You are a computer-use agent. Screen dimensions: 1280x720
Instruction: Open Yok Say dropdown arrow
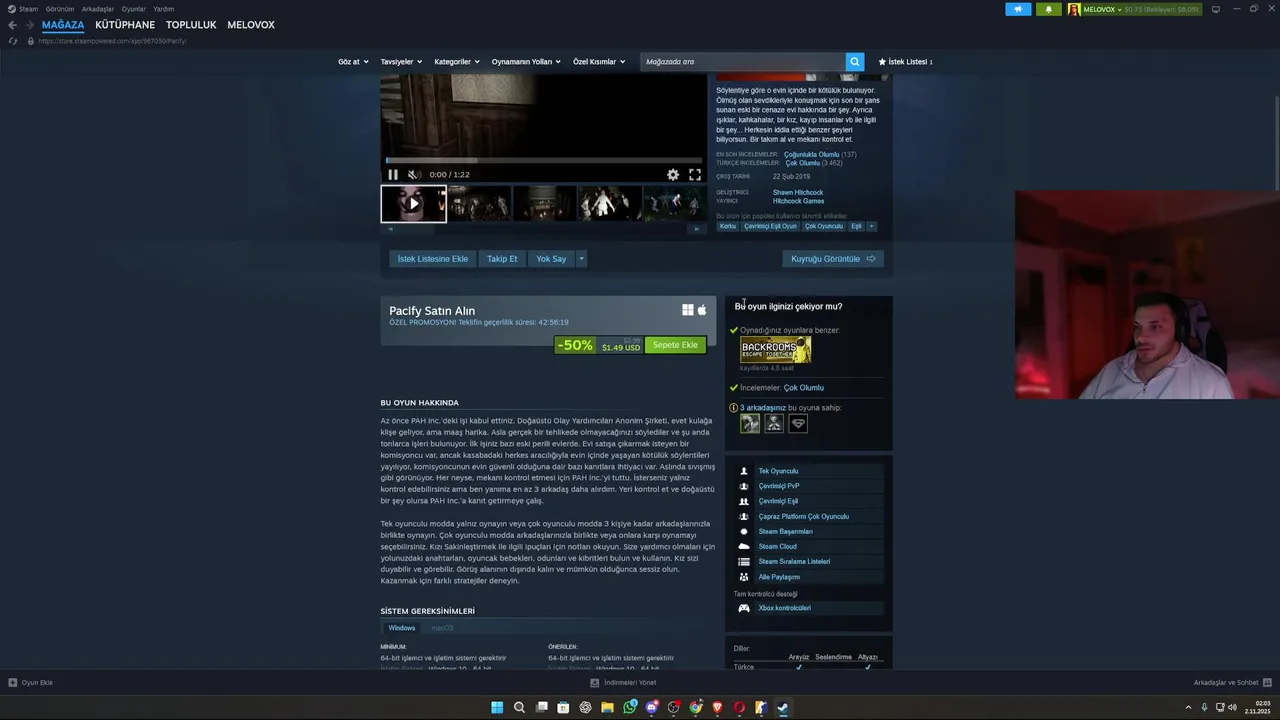pyautogui.click(x=581, y=259)
